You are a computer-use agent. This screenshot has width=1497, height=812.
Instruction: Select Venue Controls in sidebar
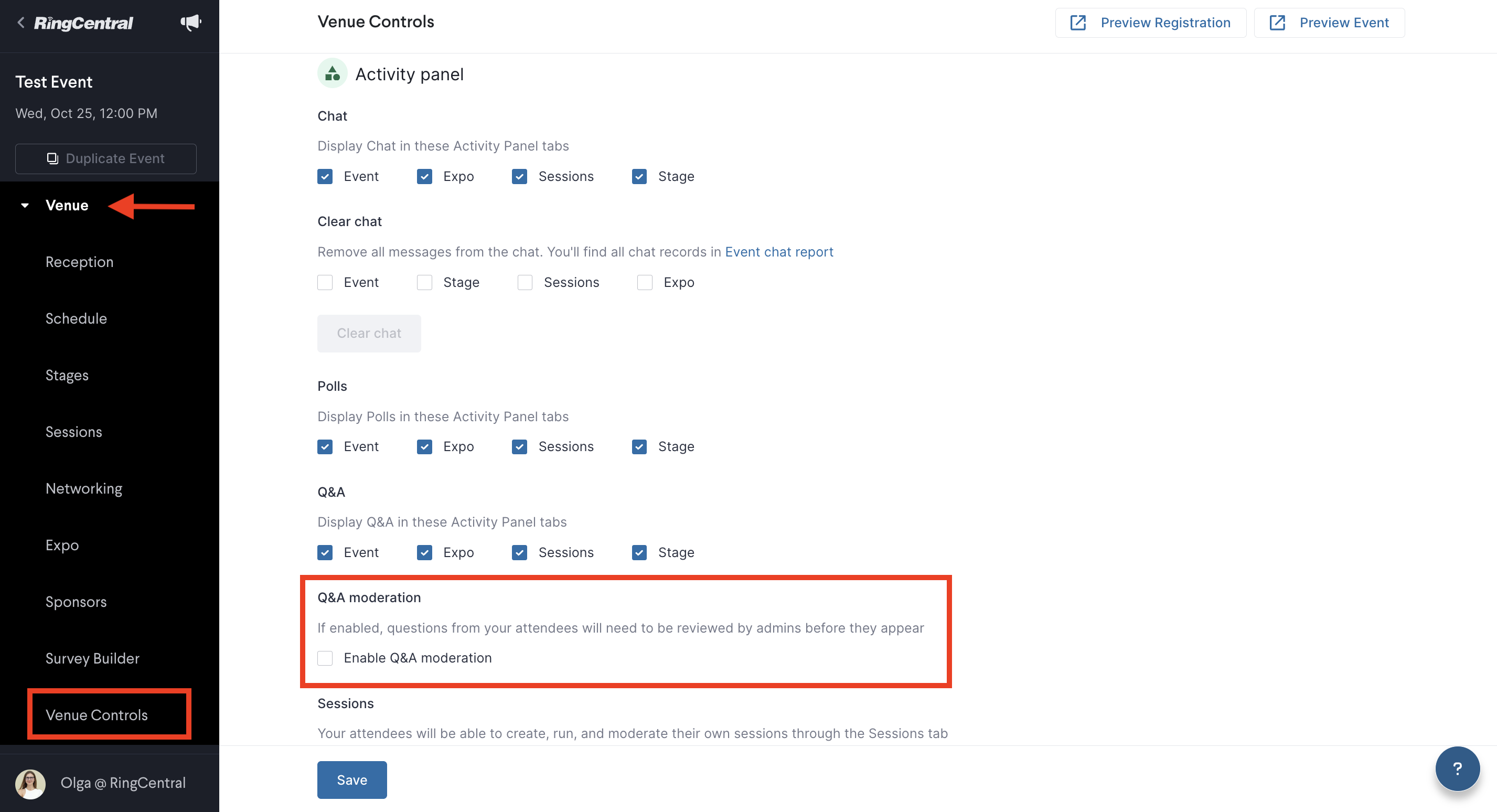[x=97, y=715]
